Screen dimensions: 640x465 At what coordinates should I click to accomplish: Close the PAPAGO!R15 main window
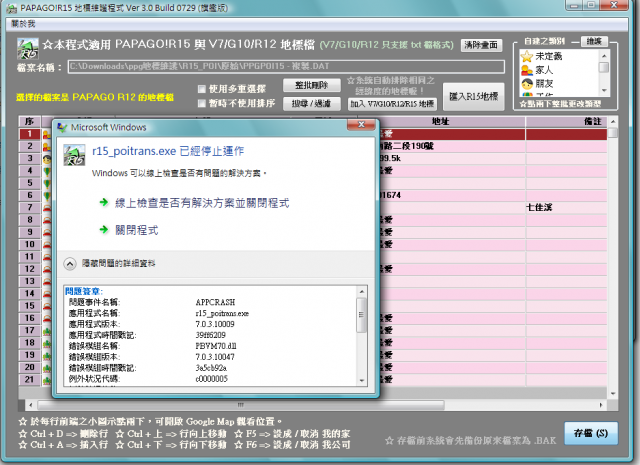tap(613, 5)
